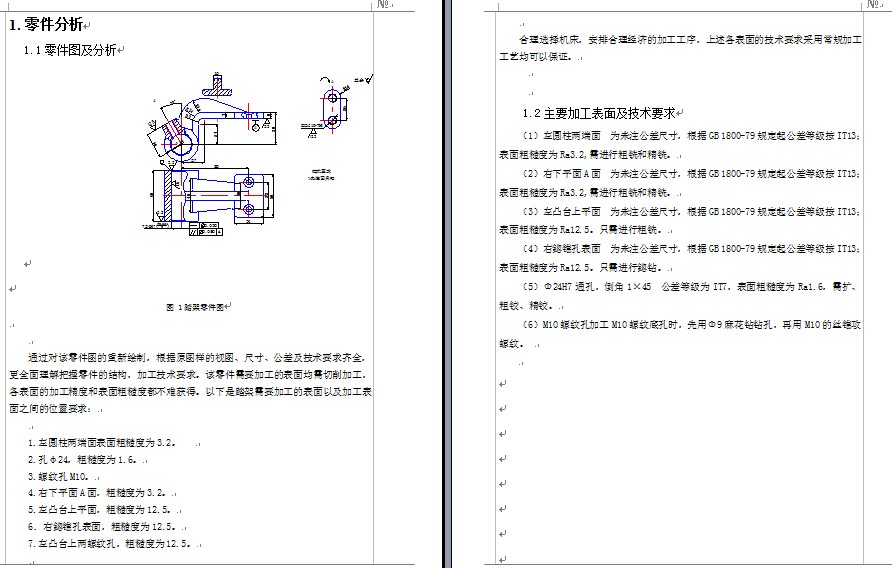The height and width of the screenshot is (568, 892).
Task: Click the final line "螺纹。" on right page
Action: tap(513, 344)
